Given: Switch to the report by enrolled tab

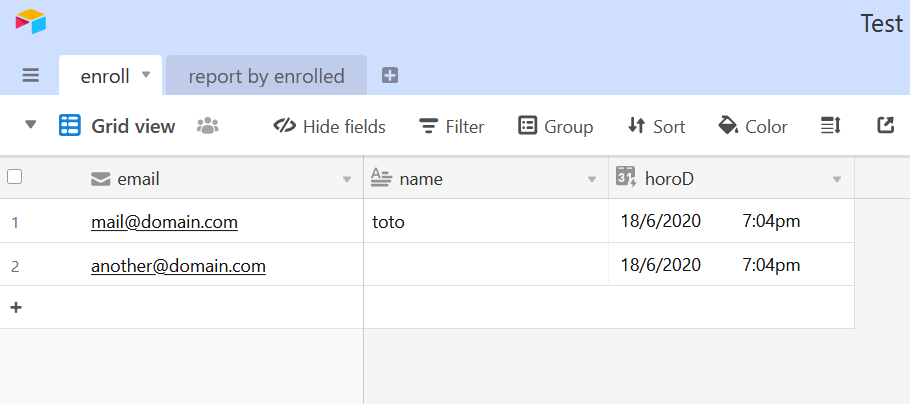Looking at the screenshot, I should point(266,75).
